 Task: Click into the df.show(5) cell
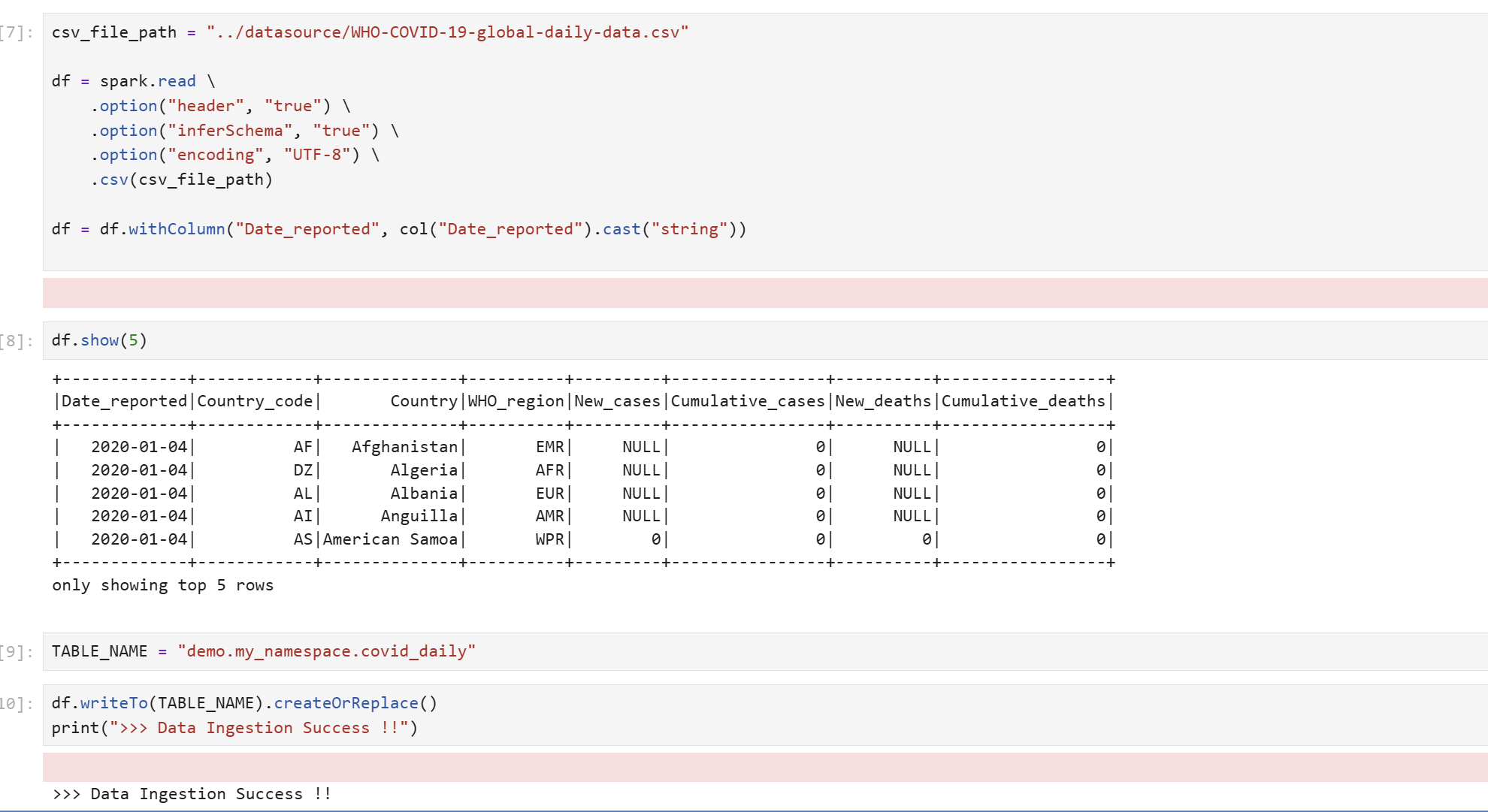pyautogui.click(x=99, y=340)
